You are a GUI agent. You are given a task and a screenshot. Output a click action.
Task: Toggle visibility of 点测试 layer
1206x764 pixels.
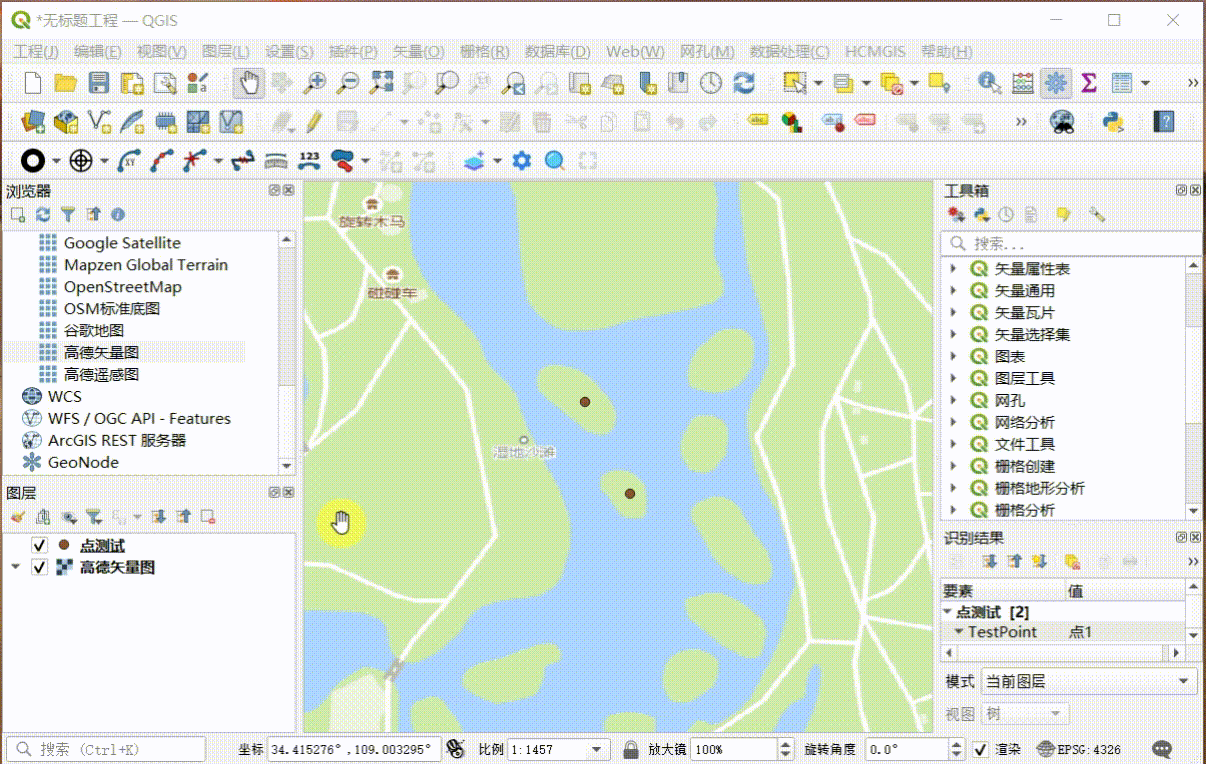pos(38,545)
